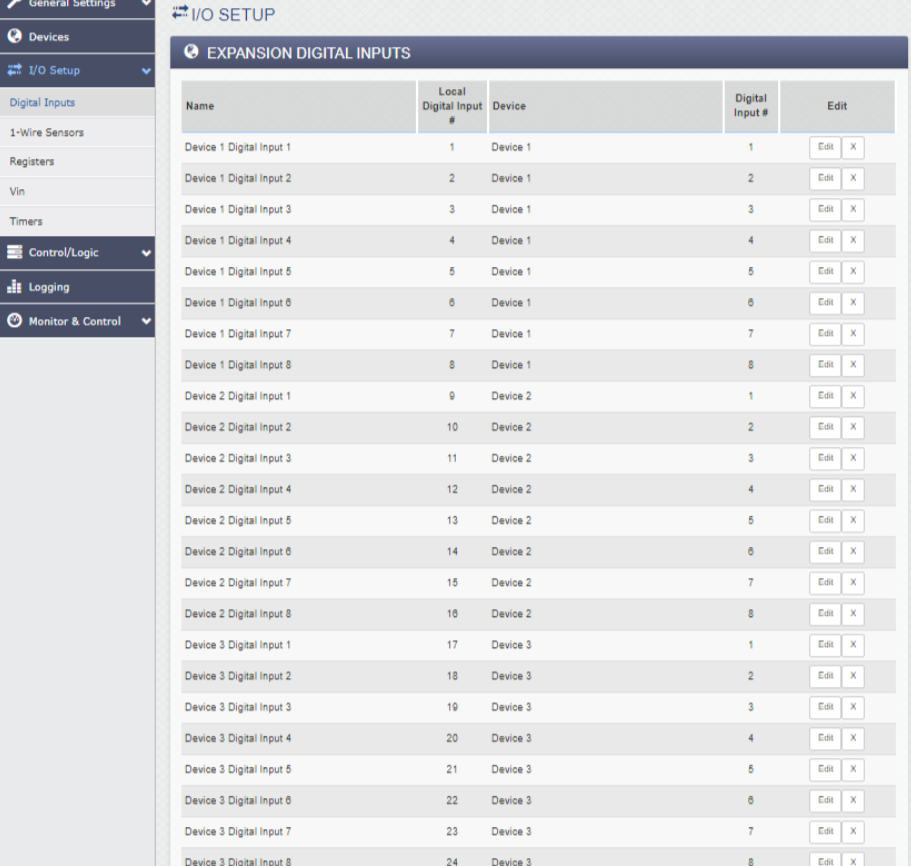Click Edit on Device 2 Digital Input 8
The width and height of the screenshot is (911, 866).
pos(825,613)
